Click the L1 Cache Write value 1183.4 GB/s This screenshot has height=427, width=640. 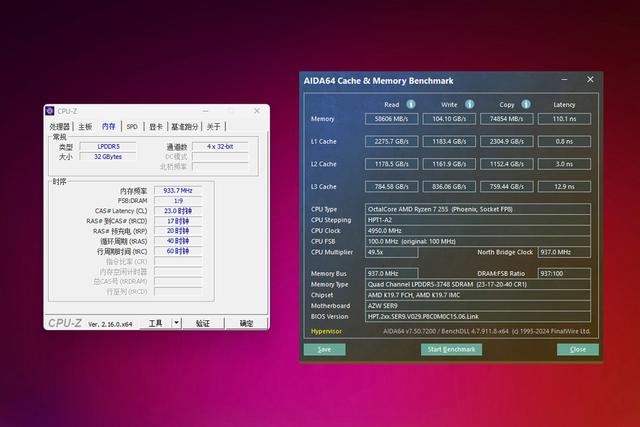(x=449, y=141)
